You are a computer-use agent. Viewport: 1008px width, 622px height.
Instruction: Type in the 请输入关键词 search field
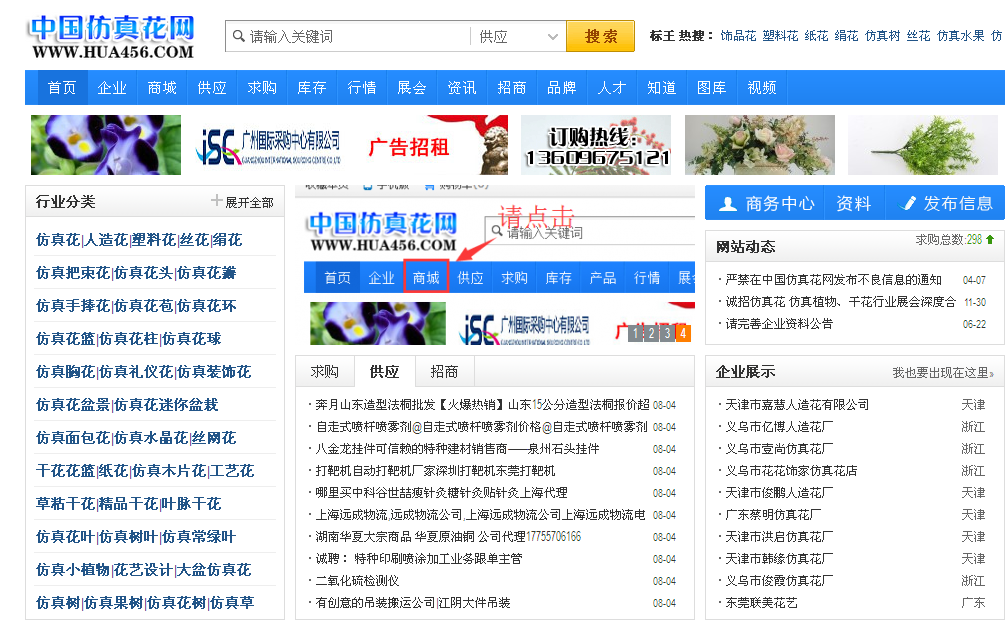(x=357, y=36)
